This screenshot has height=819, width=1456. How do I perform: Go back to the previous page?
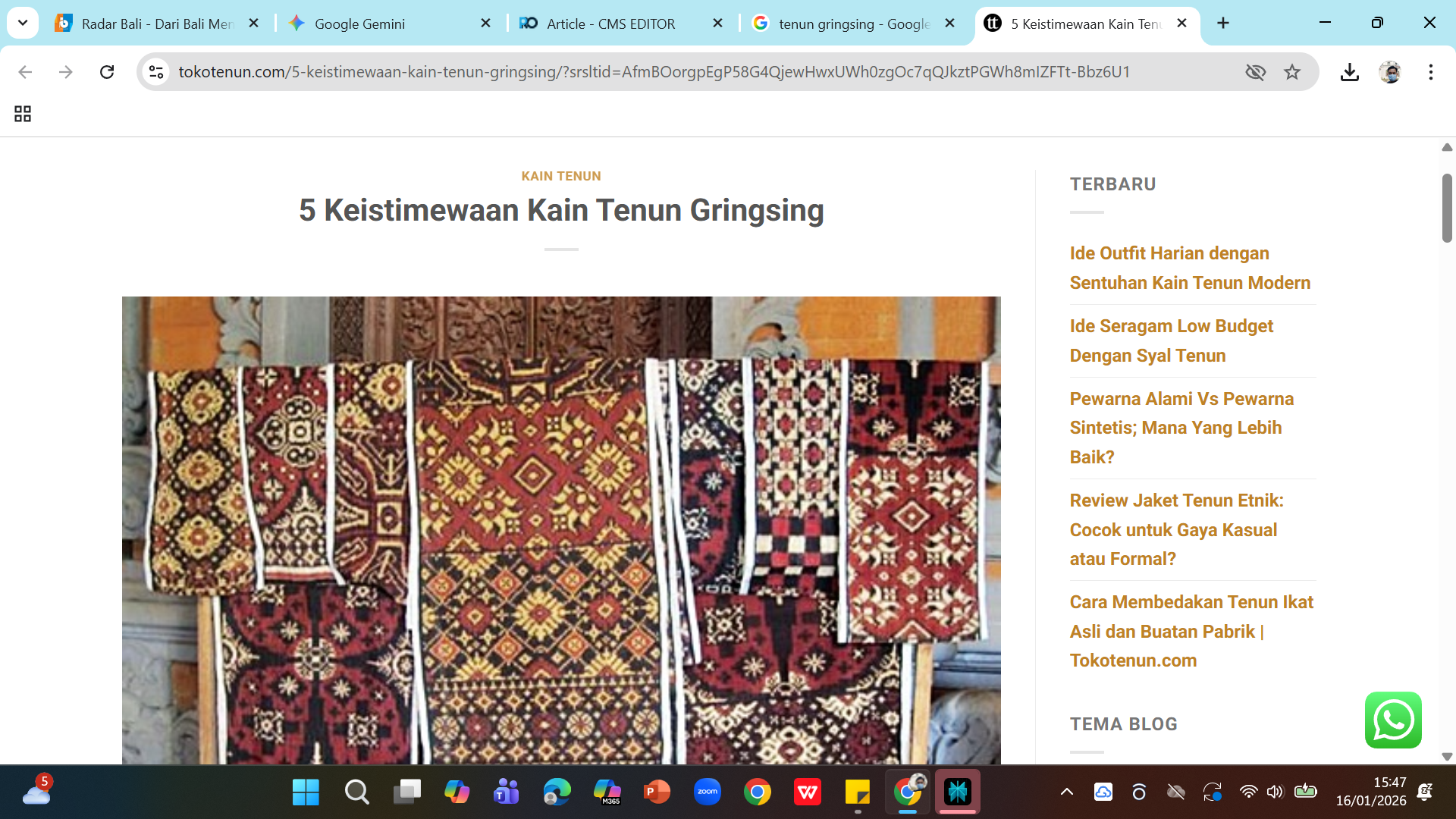25,72
